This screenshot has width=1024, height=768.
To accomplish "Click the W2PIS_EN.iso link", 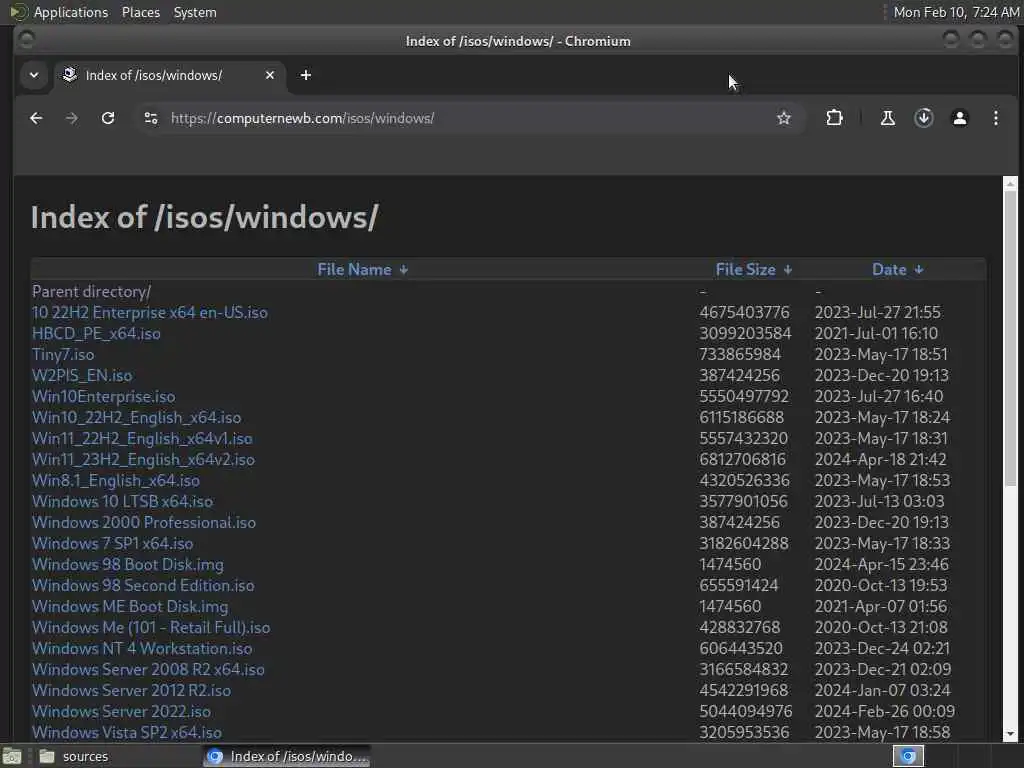I will click(82, 376).
